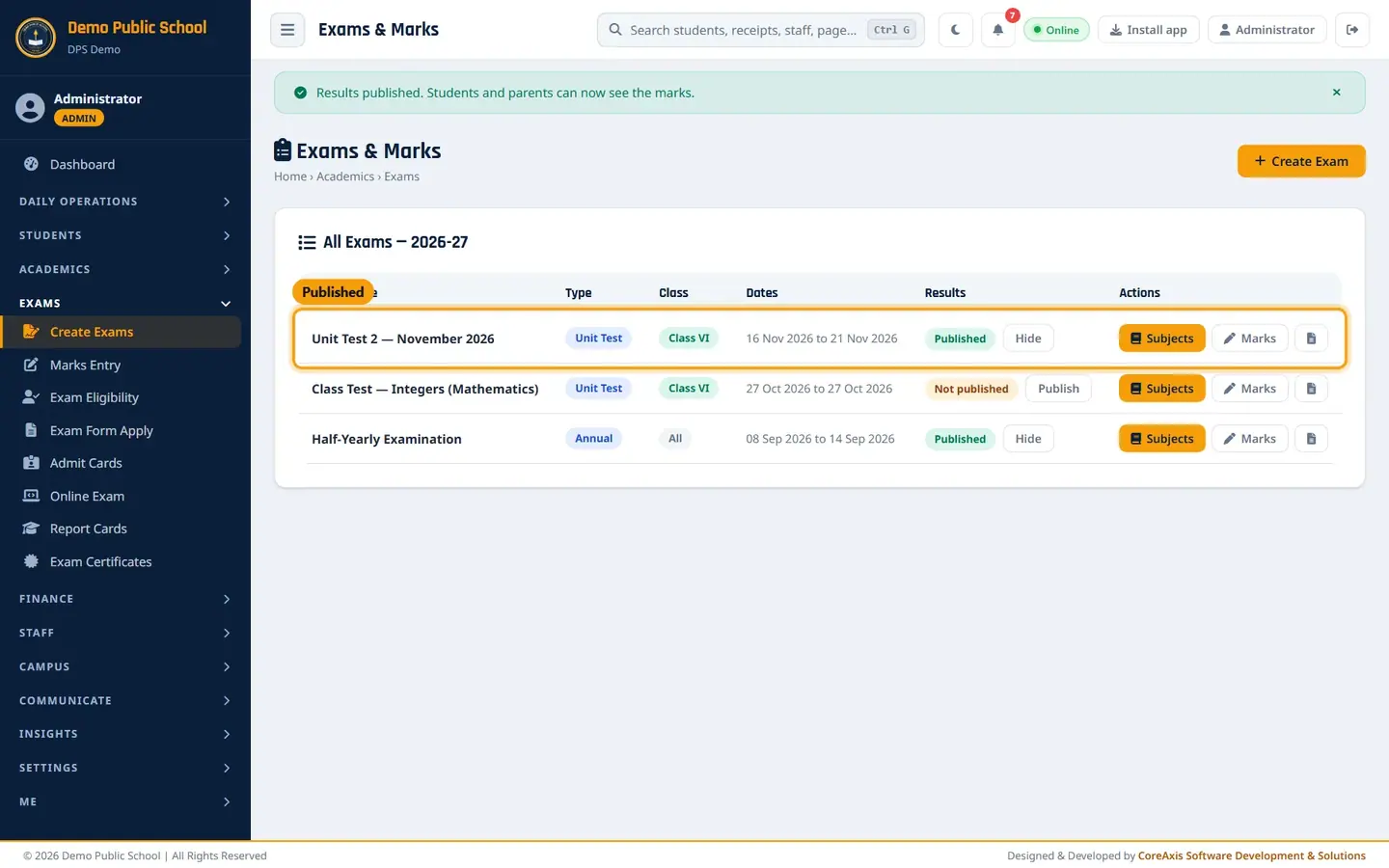Toggle the sidebar hamburger menu

coord(287,30)
